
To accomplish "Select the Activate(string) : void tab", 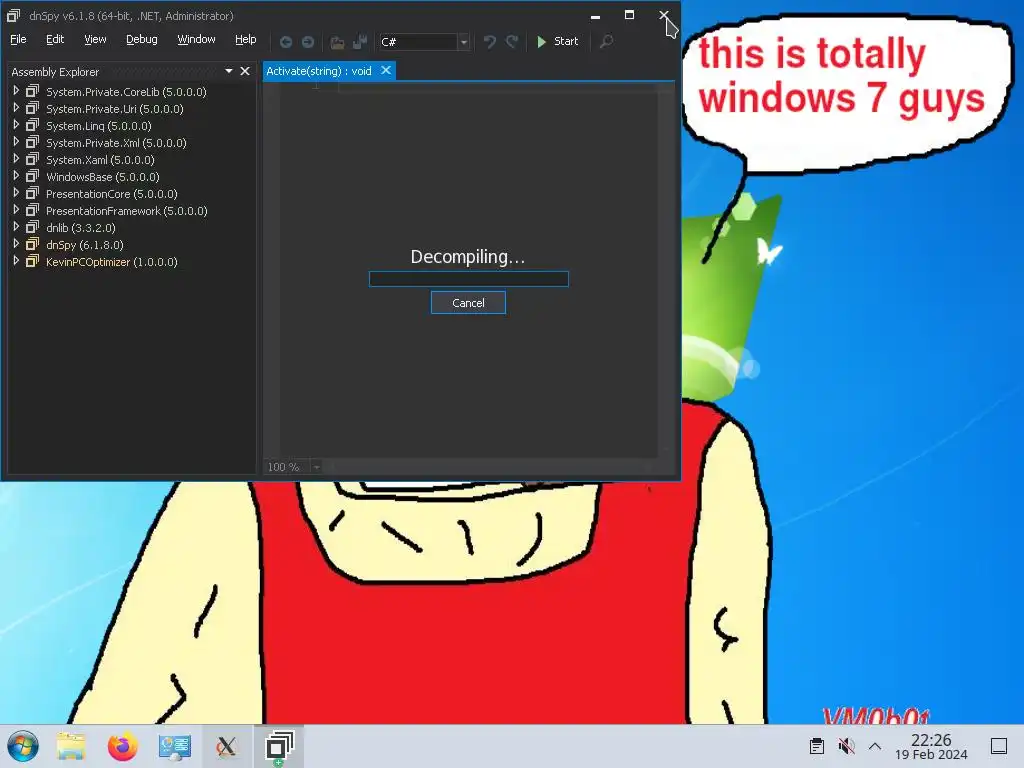I will pos(319,71).
